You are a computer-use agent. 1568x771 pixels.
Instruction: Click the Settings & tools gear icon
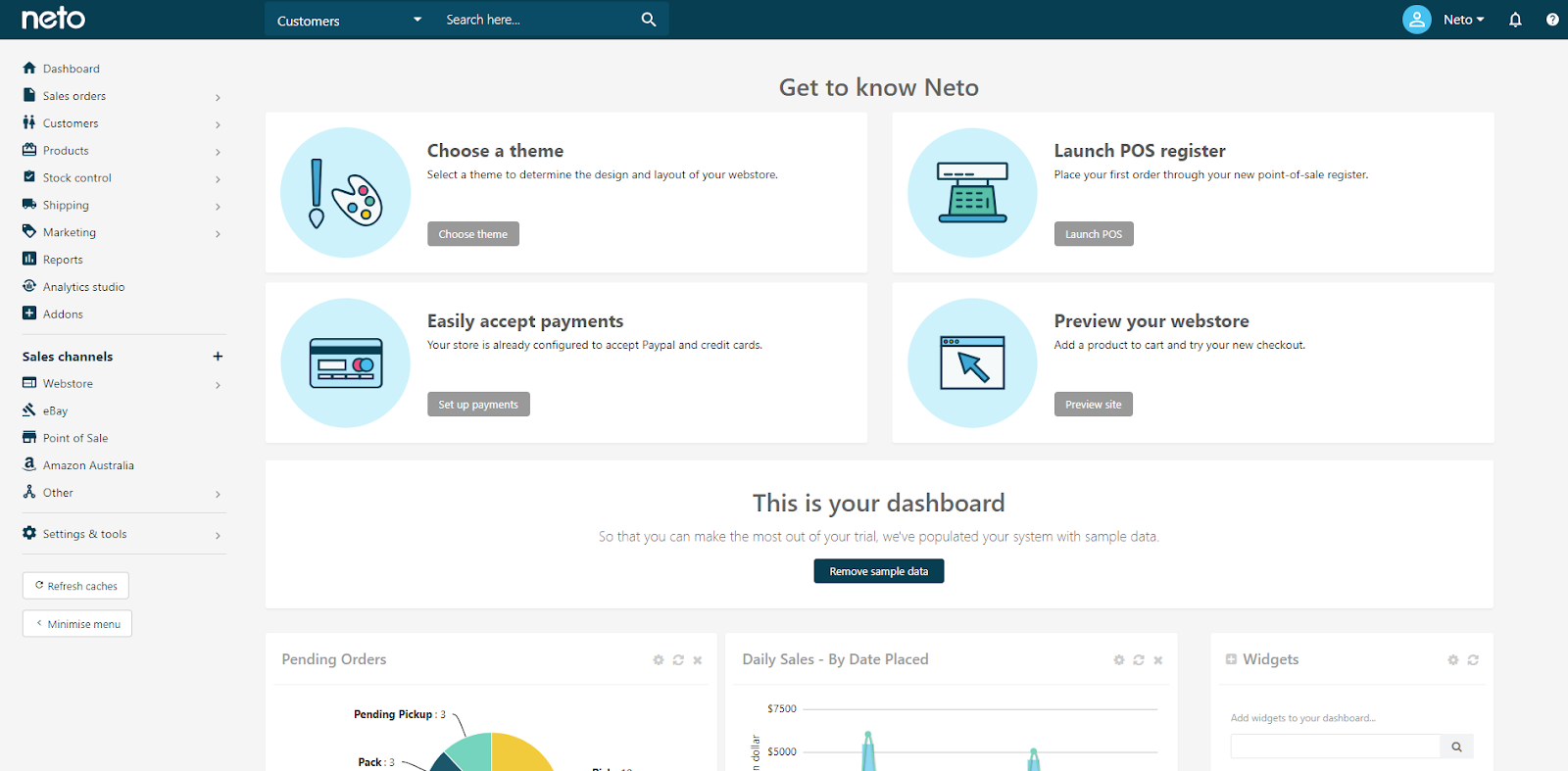[x=29, y=533]
